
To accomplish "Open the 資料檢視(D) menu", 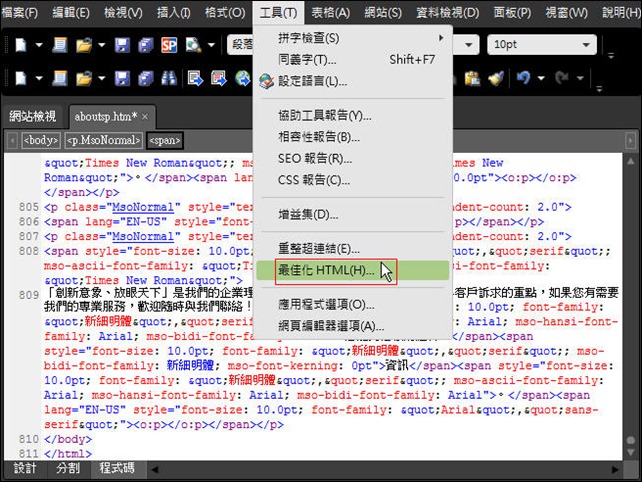I will [x=447, y=13].
